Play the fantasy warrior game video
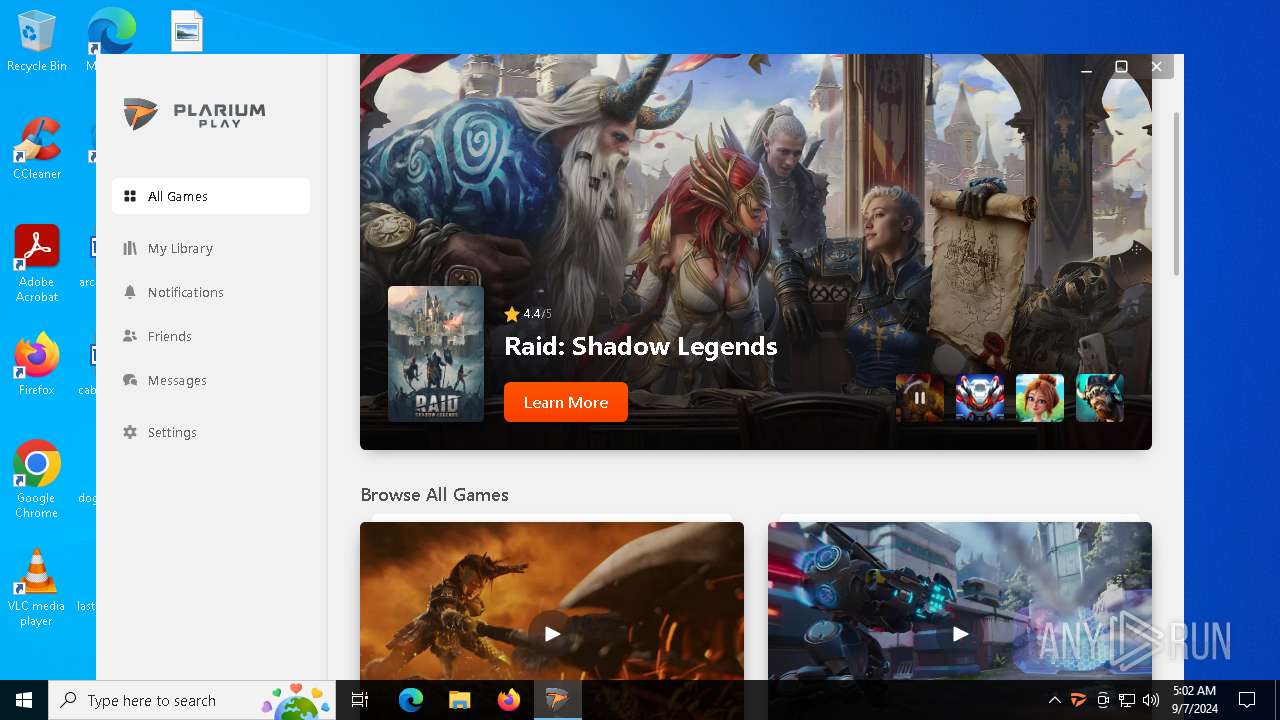1280x720 pixels. point(552,633)
